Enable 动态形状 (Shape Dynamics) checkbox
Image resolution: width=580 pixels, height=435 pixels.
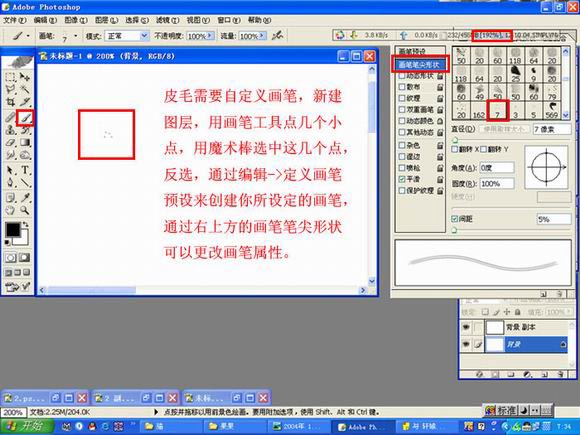(x=402, y=76)
